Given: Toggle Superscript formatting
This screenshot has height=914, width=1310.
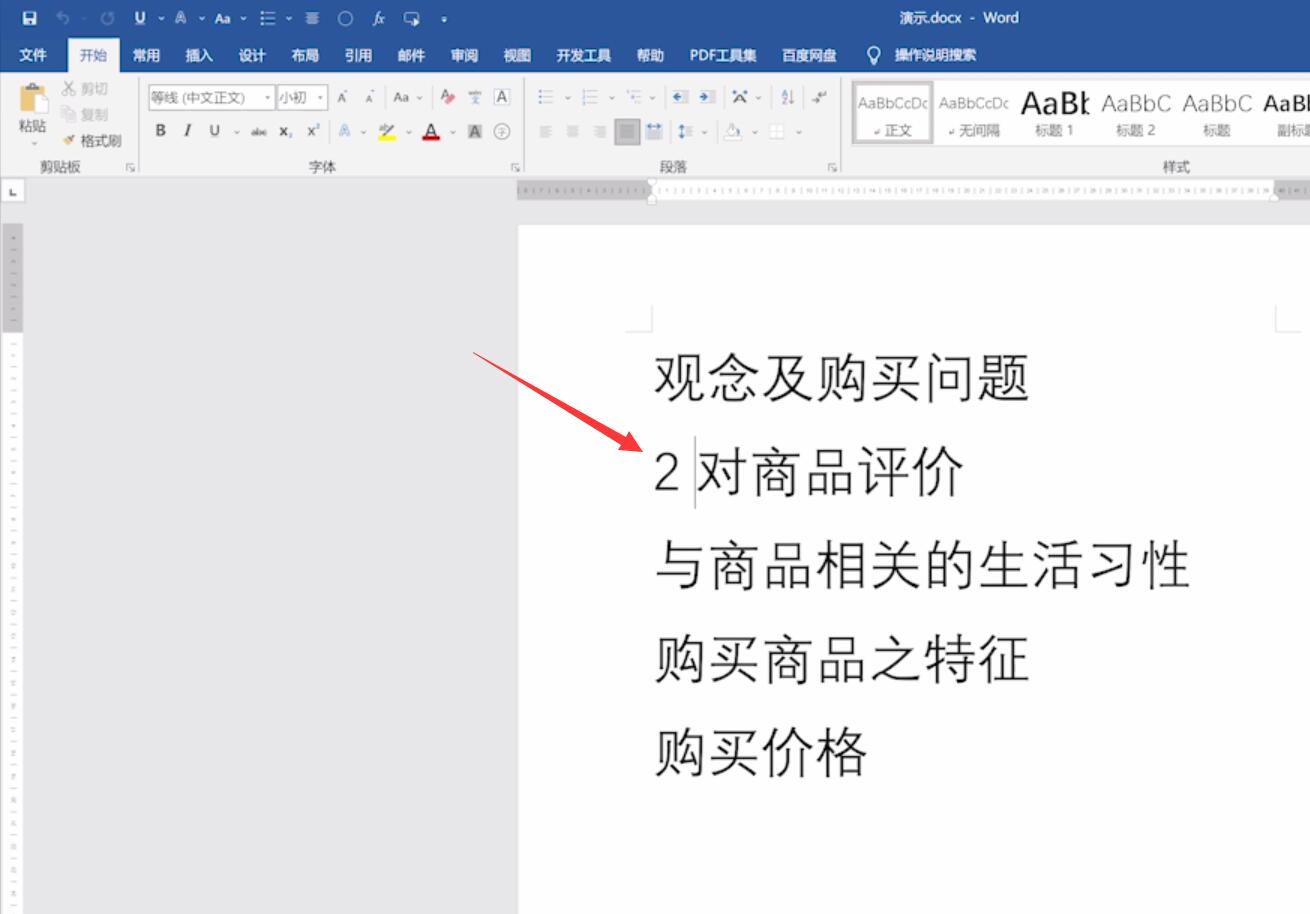Looking at the screenshot, I should click(313, 131).
